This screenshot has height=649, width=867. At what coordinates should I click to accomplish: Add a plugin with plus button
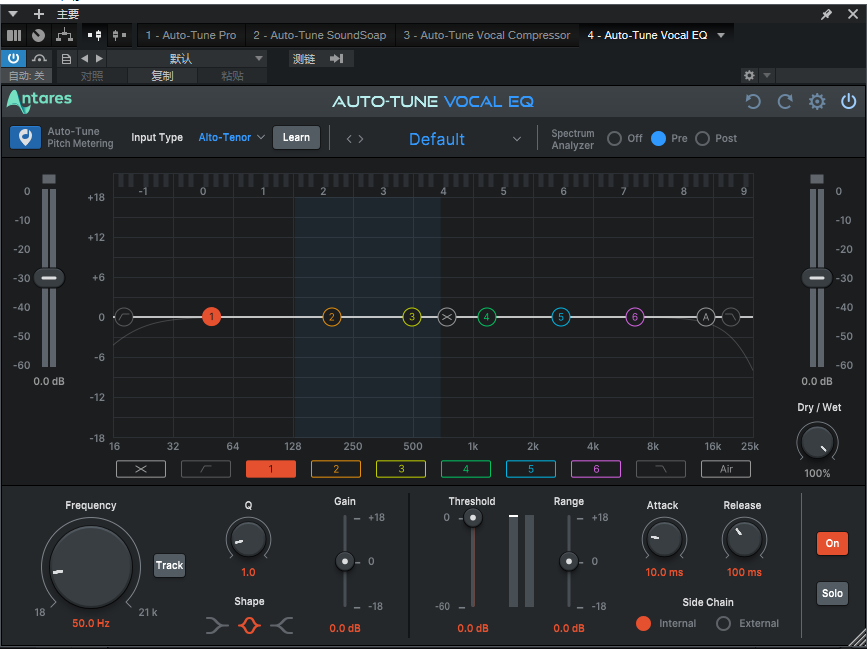click(x=39, y=14)
